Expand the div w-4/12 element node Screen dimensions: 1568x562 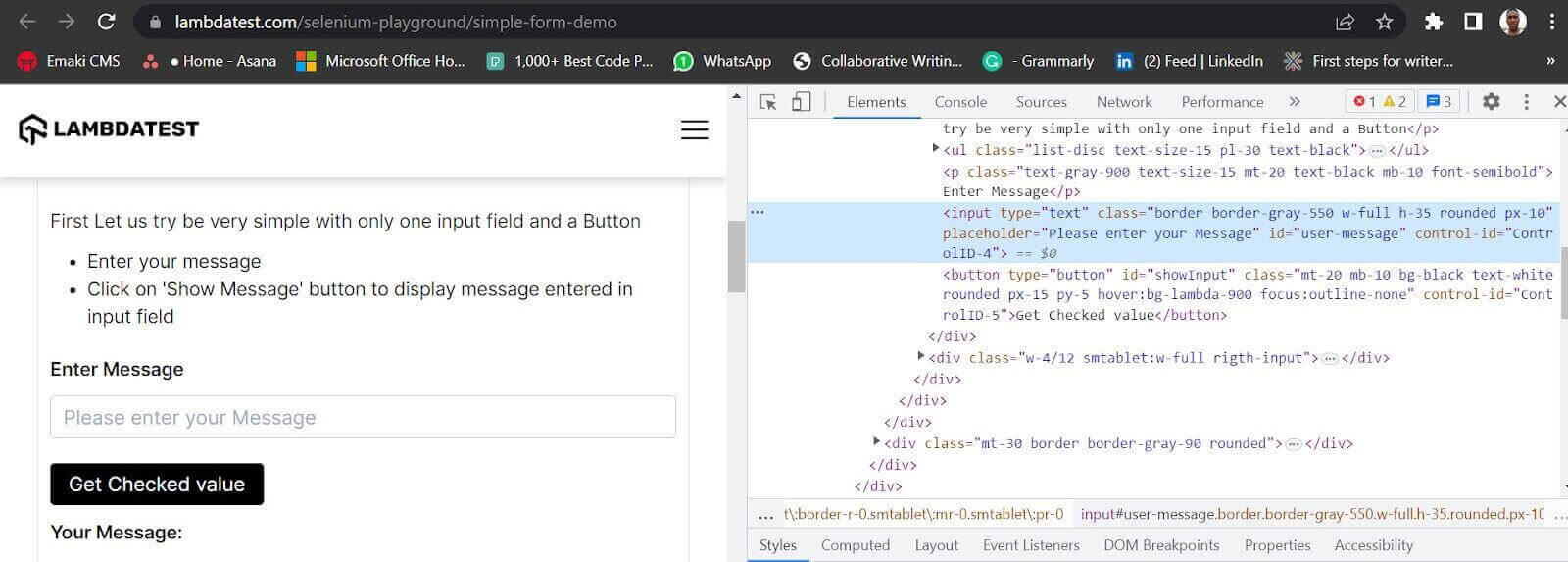921,357
